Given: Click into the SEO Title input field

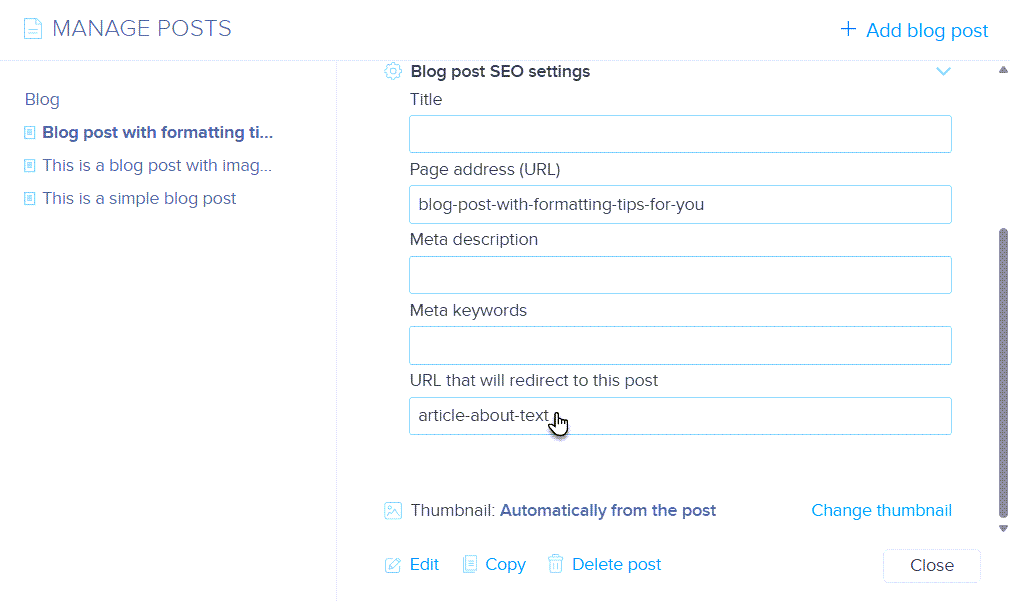Looking at the screenshot, I should click(x=680, y=134).
